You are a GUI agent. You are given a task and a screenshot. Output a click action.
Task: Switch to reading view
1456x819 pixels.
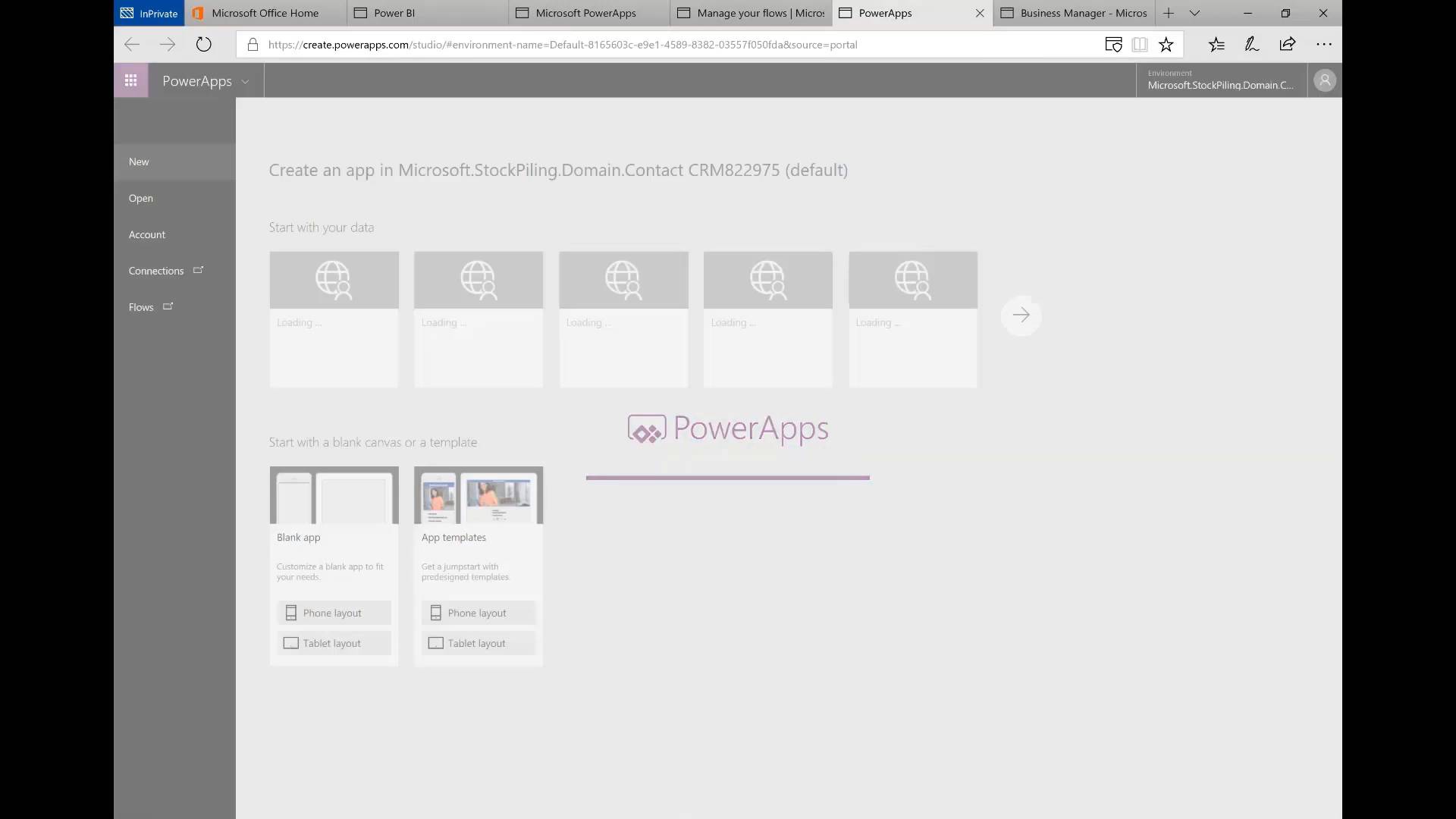click(x=1141, y=44)
